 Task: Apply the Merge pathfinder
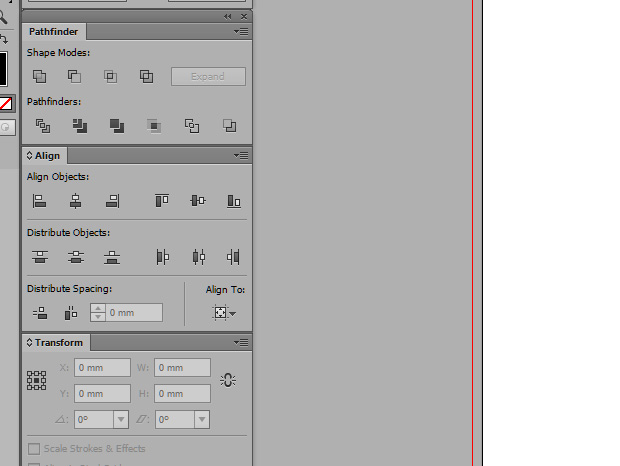tap(117, 126)
